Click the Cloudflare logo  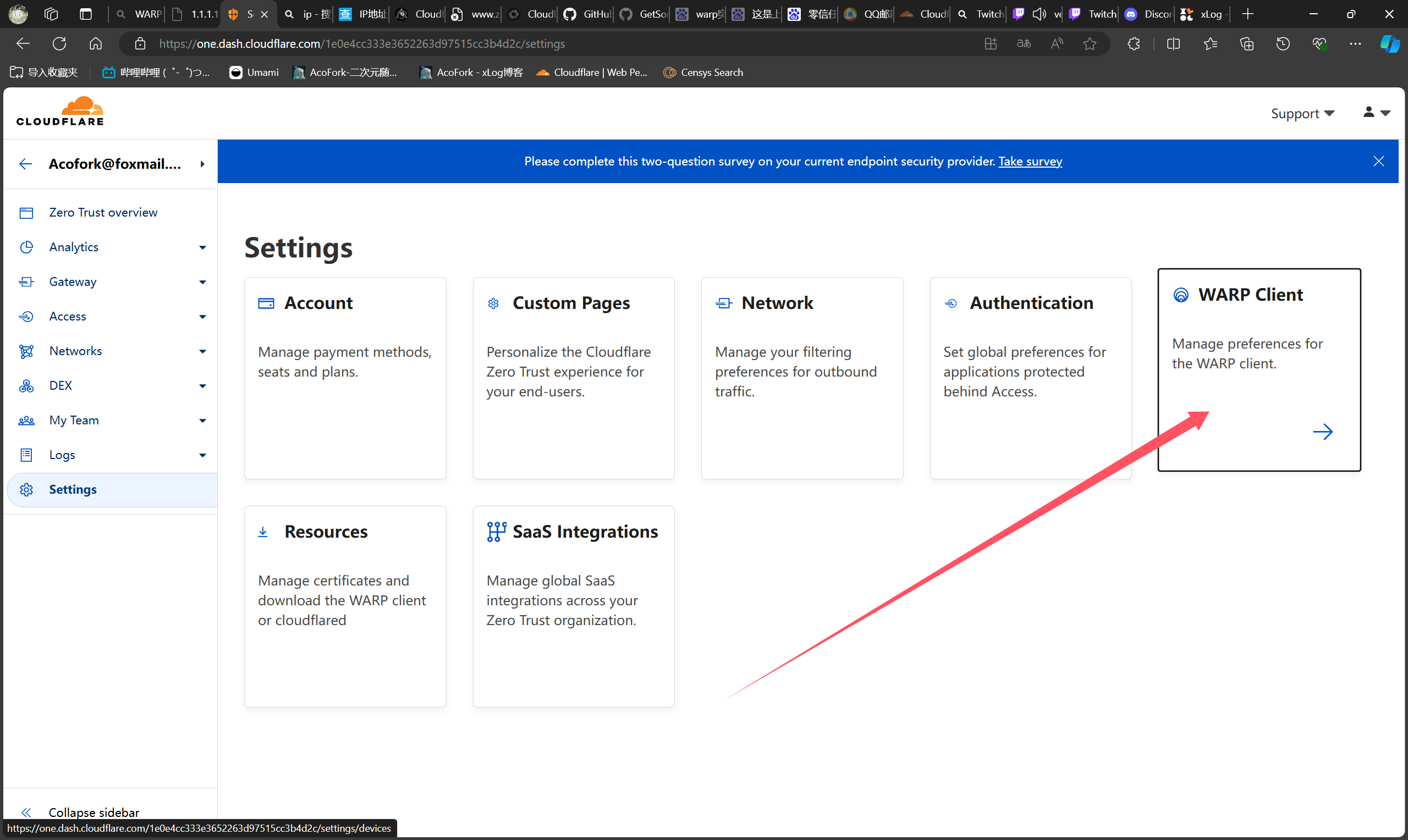60,111
